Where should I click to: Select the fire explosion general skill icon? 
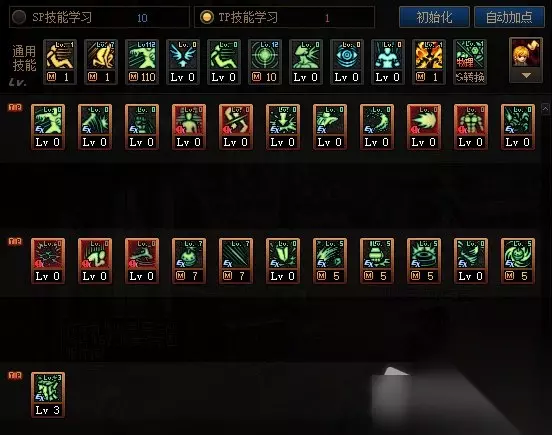[x=429, y=62]
